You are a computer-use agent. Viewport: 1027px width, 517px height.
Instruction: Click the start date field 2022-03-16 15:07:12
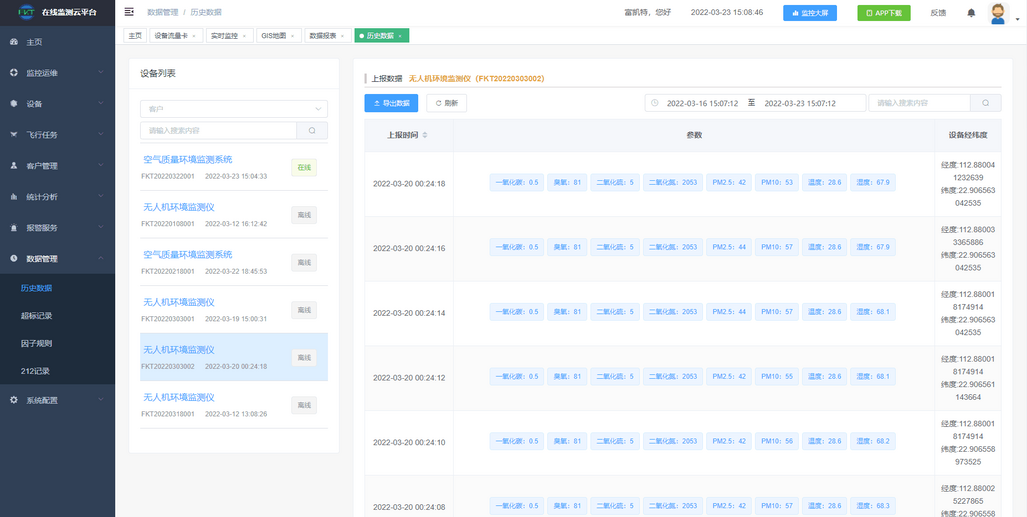(701, 103)
